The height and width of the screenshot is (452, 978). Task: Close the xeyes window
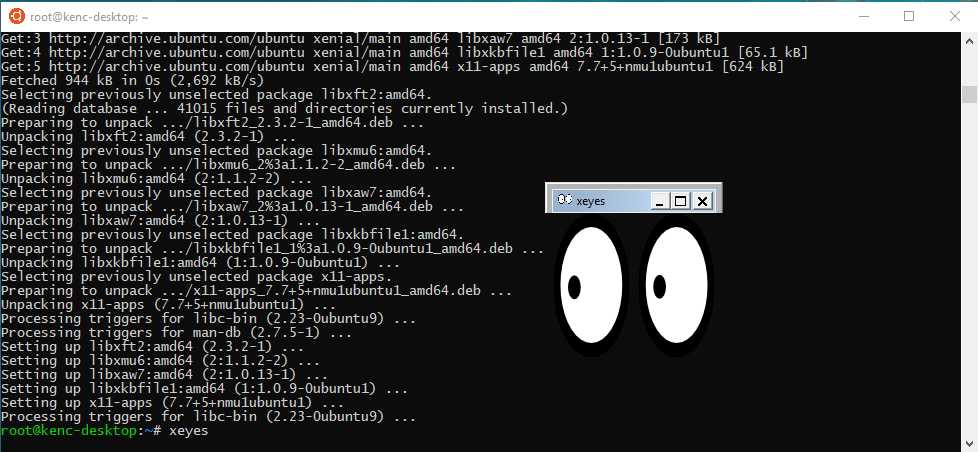click(x=702, y=201)
